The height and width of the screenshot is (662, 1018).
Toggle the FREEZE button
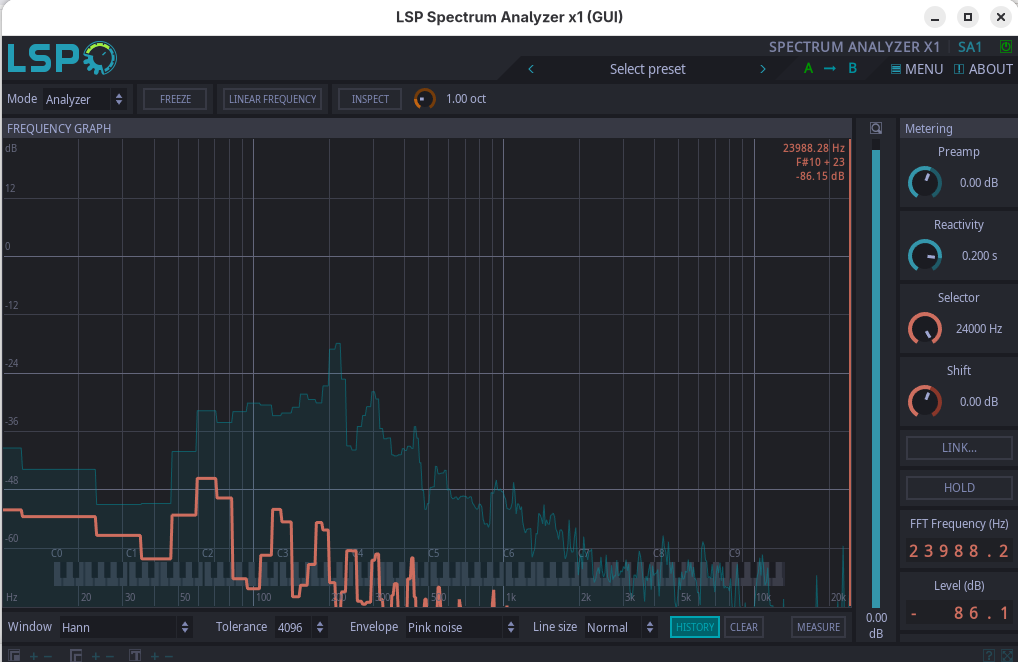(x=175, y=99)
